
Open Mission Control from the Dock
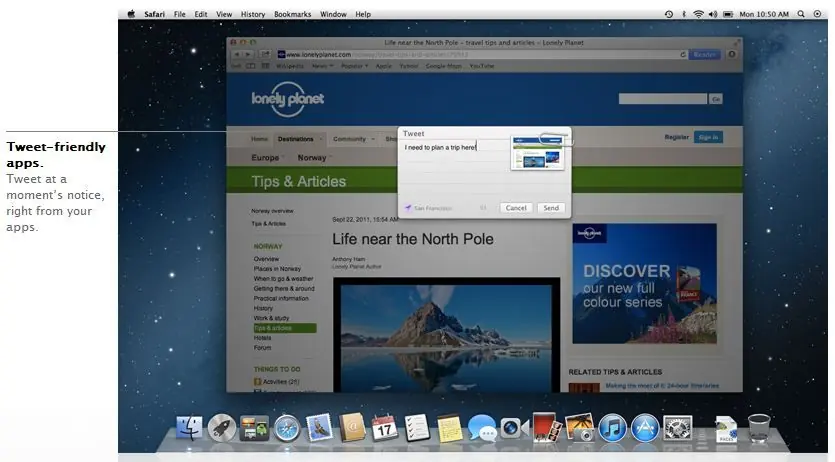[x=254, y=428]
